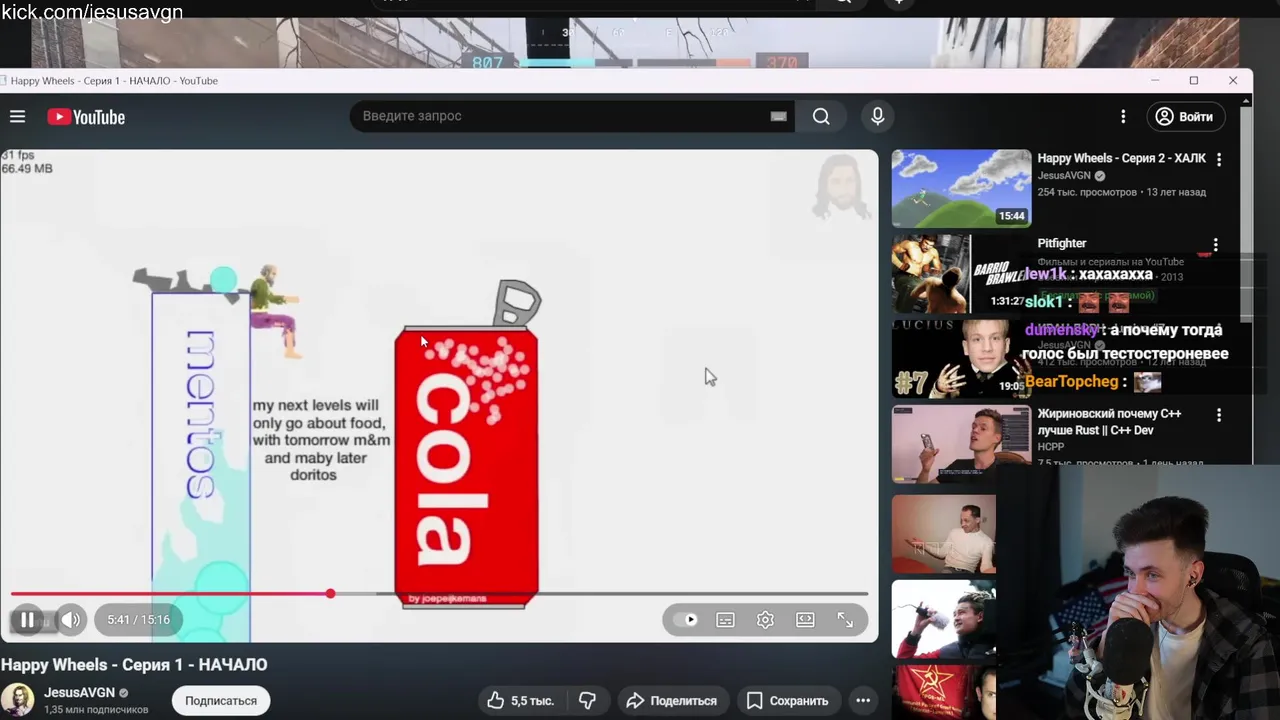Dislike the video with thumbs down
This screenshot has width=1280, height=720.
point(588,701)
